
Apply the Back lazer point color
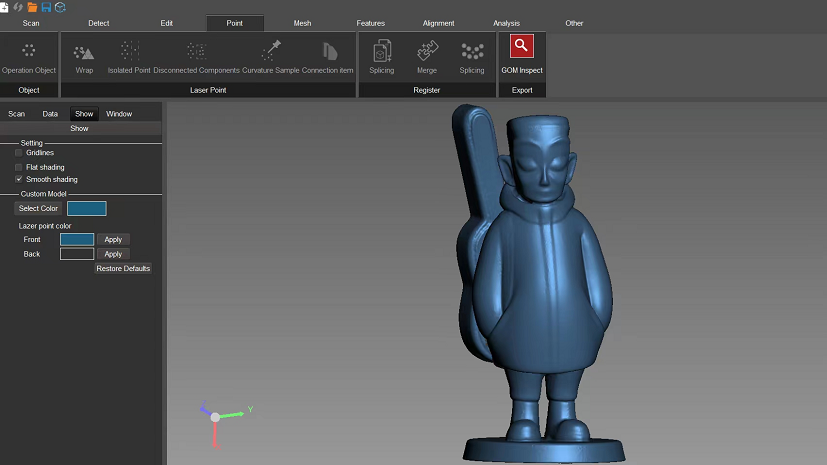(x=113, y=254)
